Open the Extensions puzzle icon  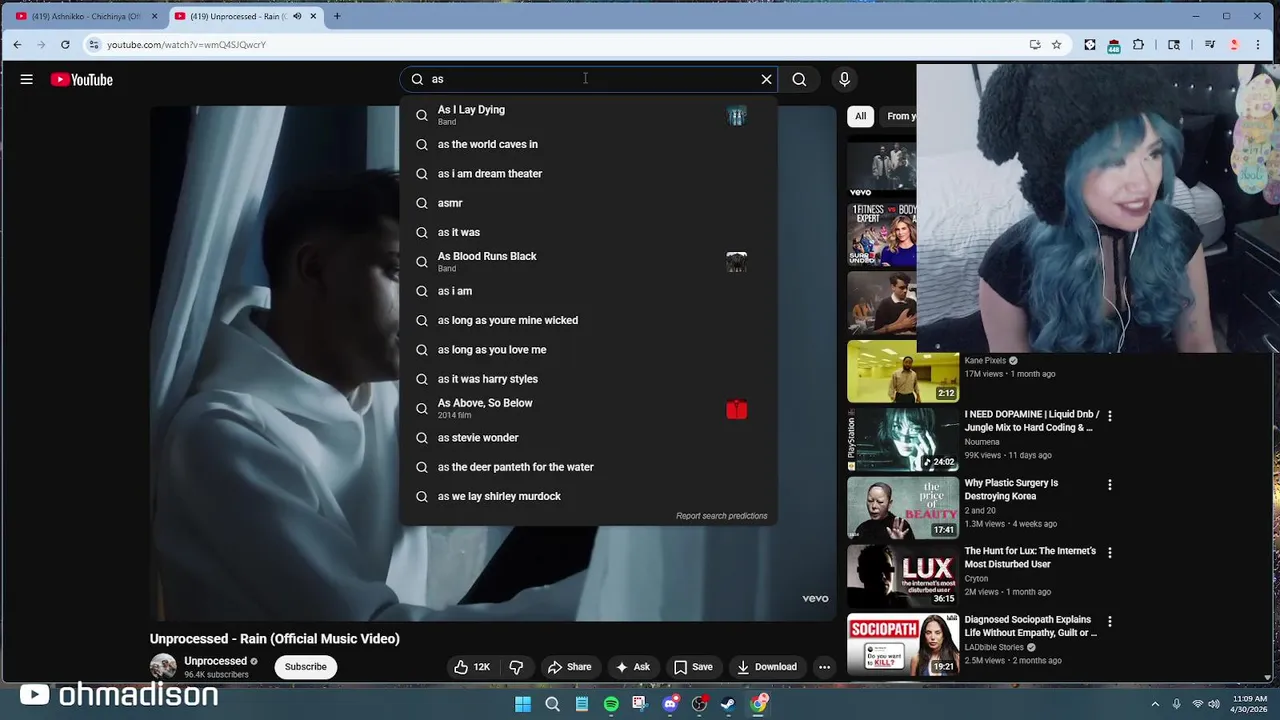point(1138,44)
